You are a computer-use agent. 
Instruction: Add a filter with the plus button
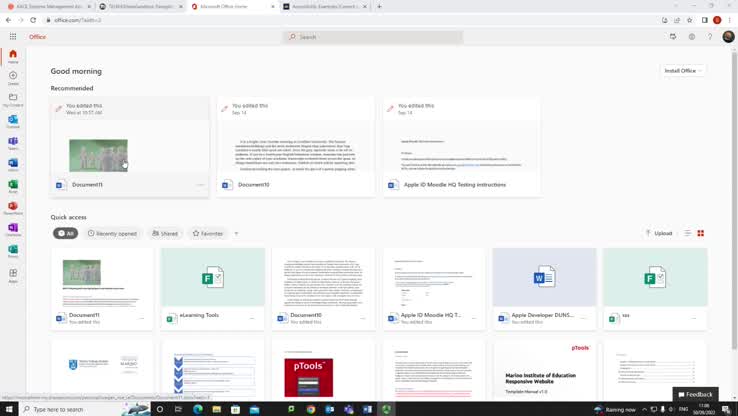point(236,233)
